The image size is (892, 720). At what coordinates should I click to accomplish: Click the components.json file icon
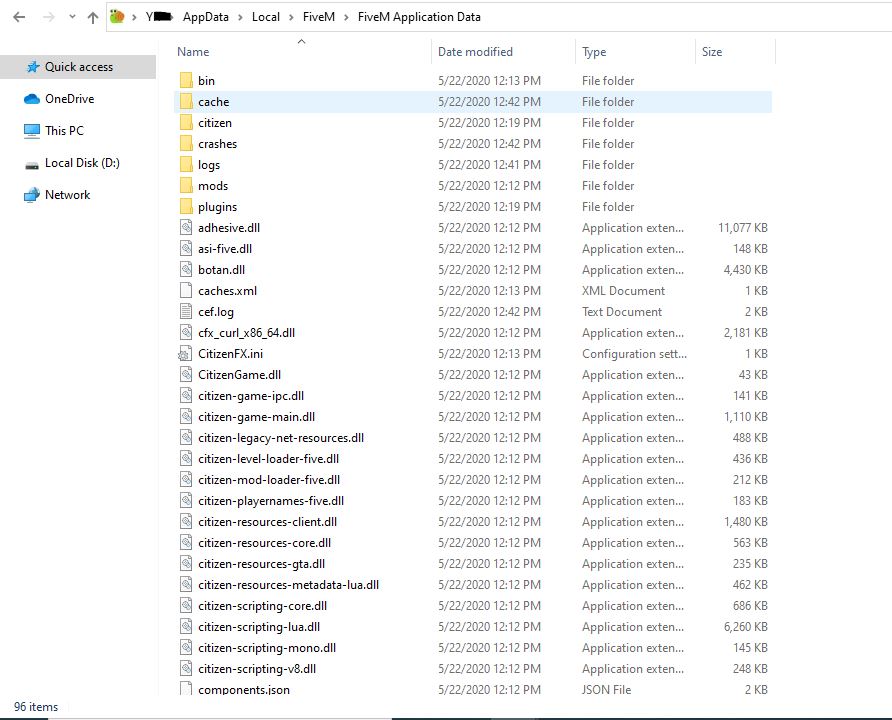[x=186, y=689]
